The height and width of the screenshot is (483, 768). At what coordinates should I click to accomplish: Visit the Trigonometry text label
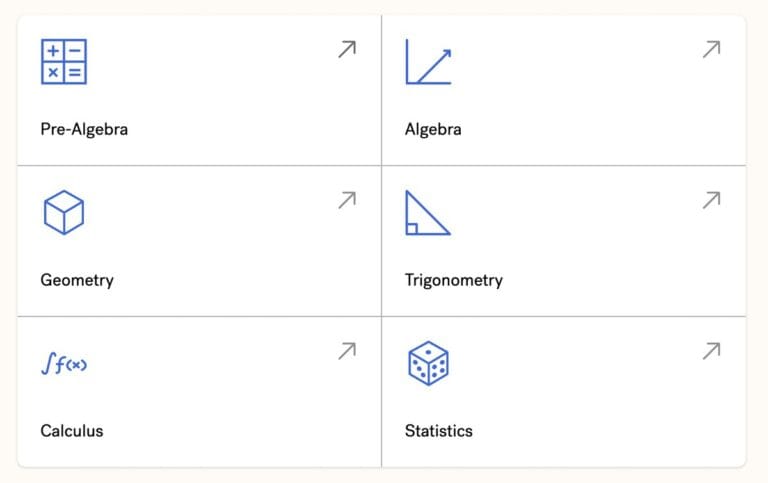point(453,280)
